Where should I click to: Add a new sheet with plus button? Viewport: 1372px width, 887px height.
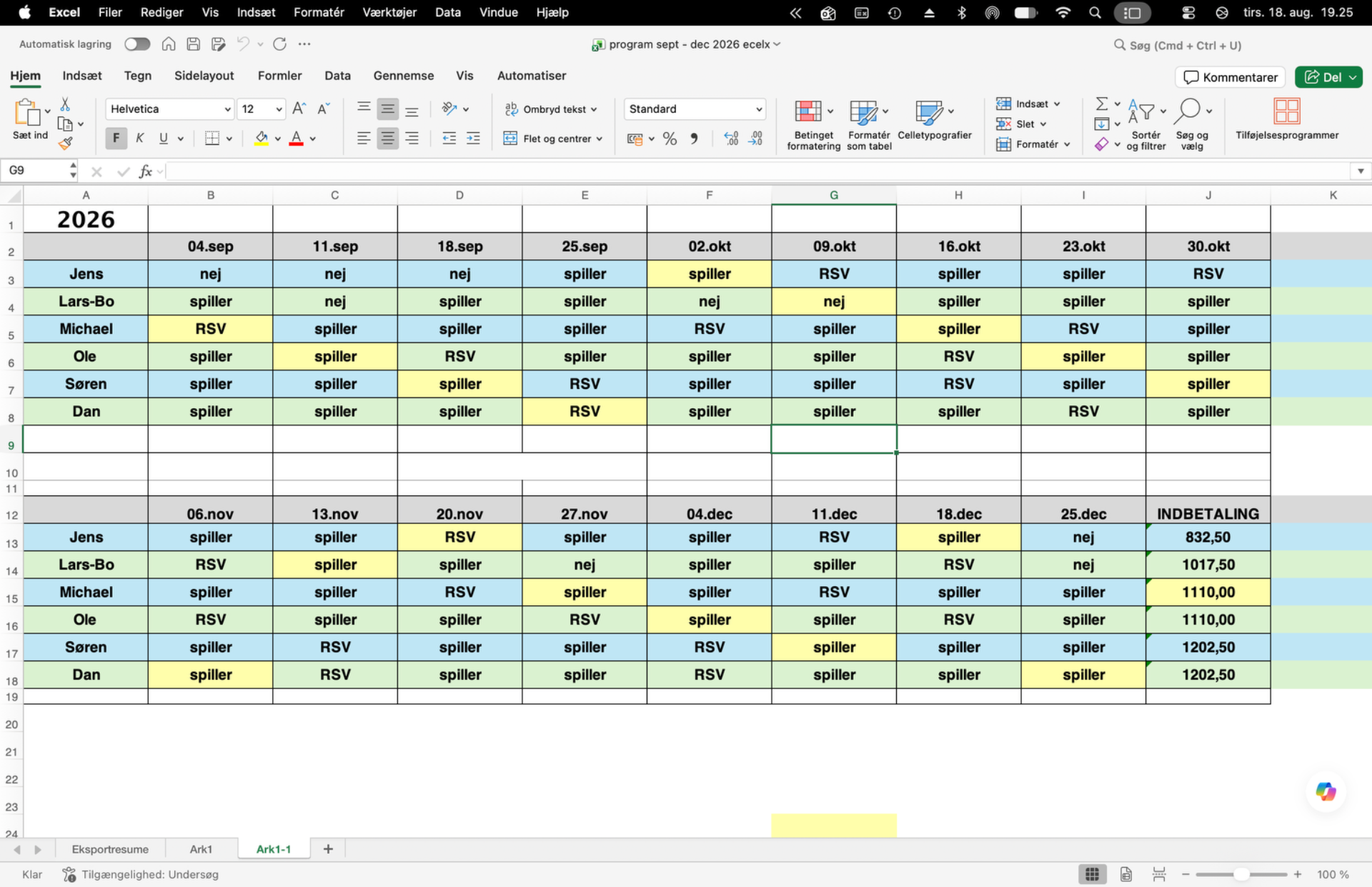pyautogui.click(x=328, y=849)
